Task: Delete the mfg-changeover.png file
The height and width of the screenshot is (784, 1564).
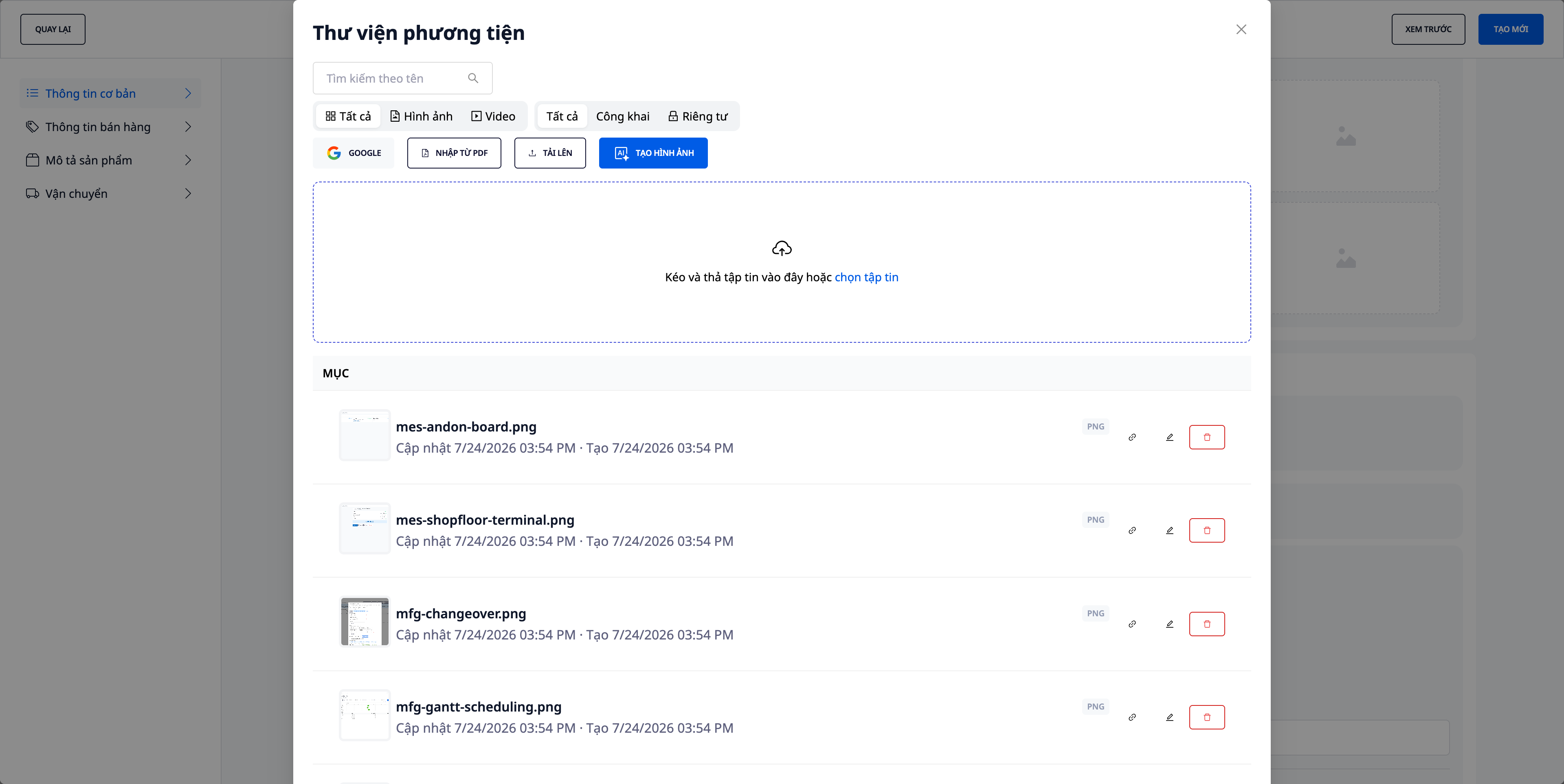Action: click(x=1206, y=624)
